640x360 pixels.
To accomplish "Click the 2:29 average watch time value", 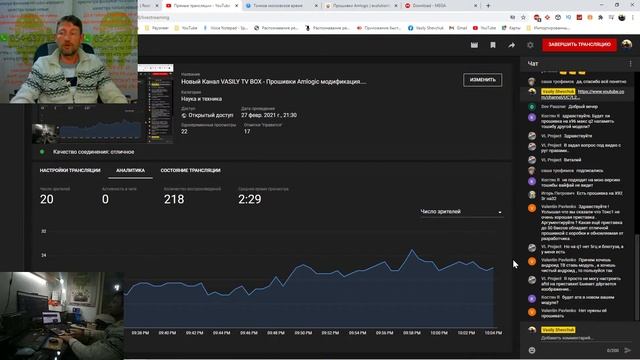I will (x=249, y=199).
